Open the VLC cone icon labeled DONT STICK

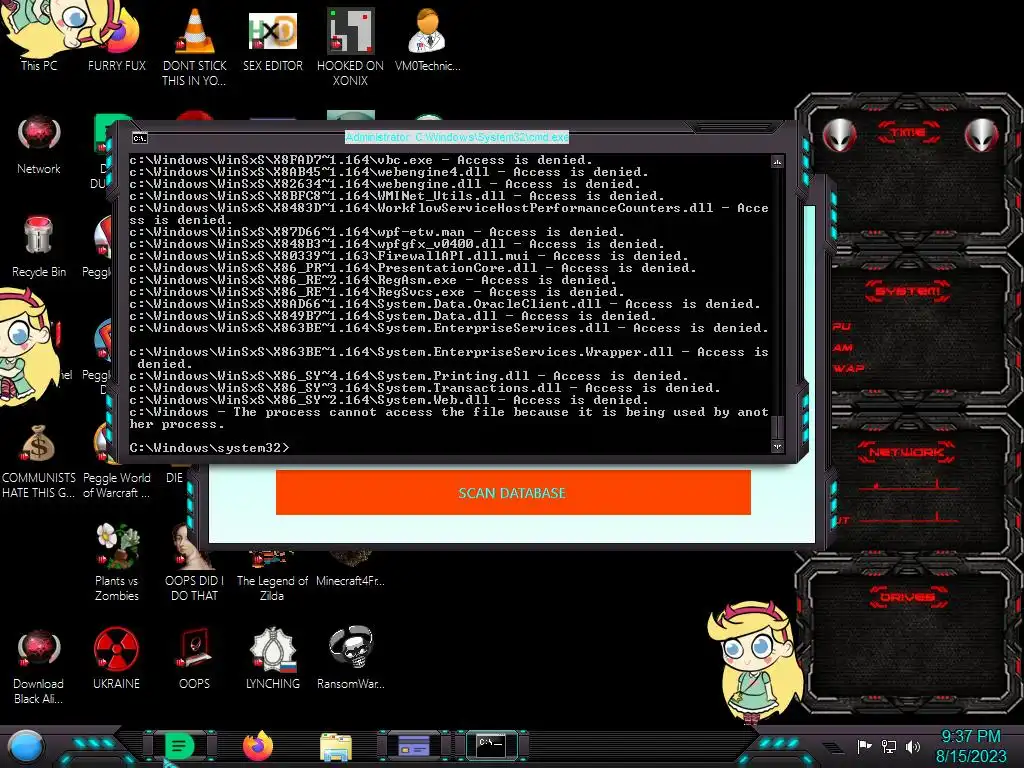194,46
